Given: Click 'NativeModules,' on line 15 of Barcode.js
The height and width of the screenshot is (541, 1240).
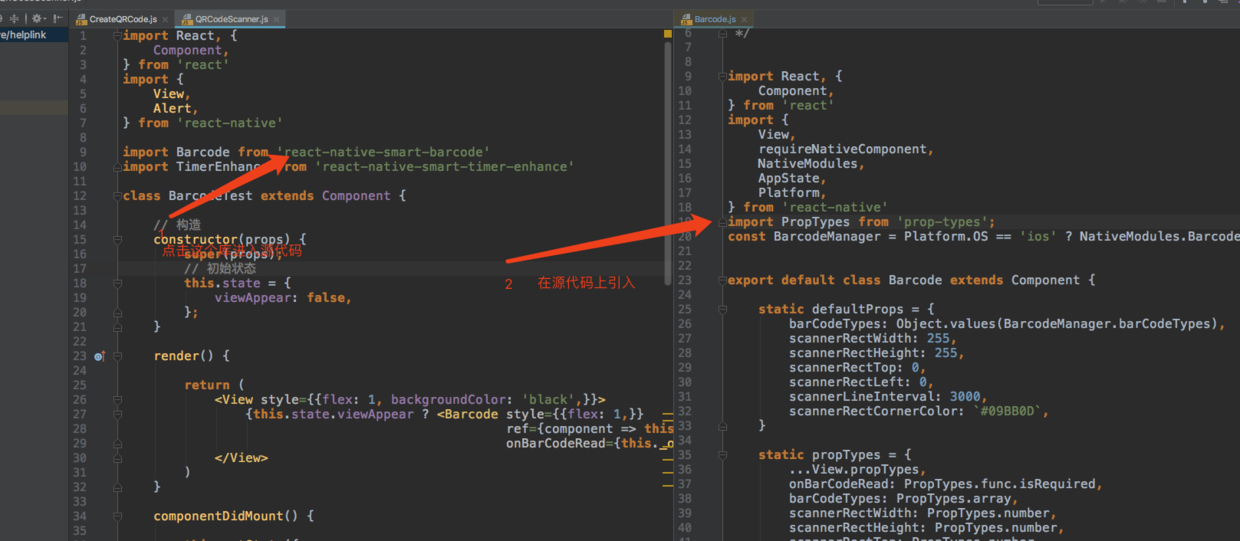Looking at the screenshot, I should click(811, 164).
